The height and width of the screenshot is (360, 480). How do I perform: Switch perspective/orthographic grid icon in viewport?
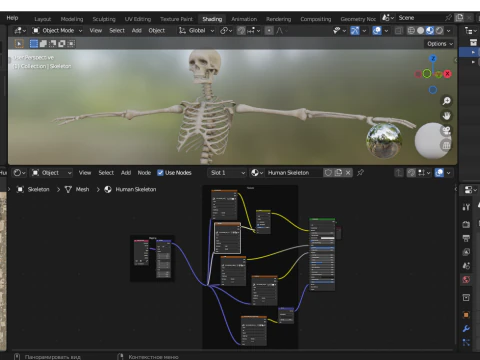click(x=446, y=145)
